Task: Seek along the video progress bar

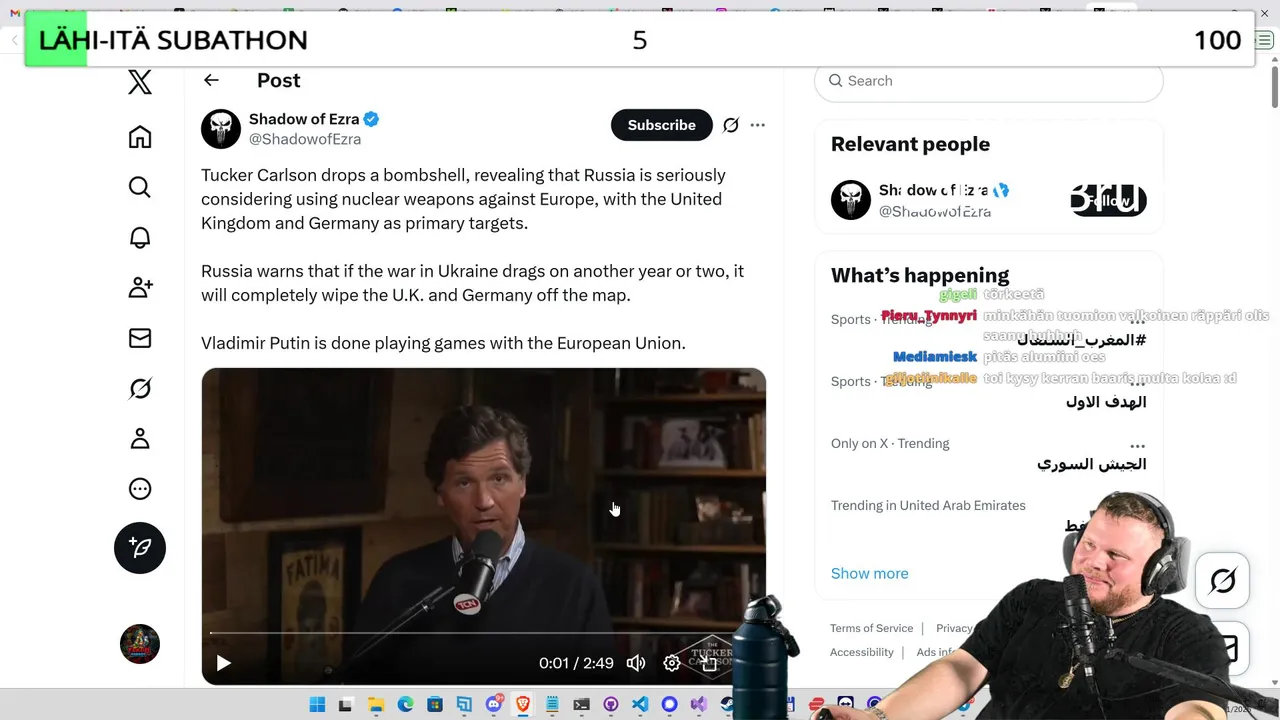Action: coord(484,633)
